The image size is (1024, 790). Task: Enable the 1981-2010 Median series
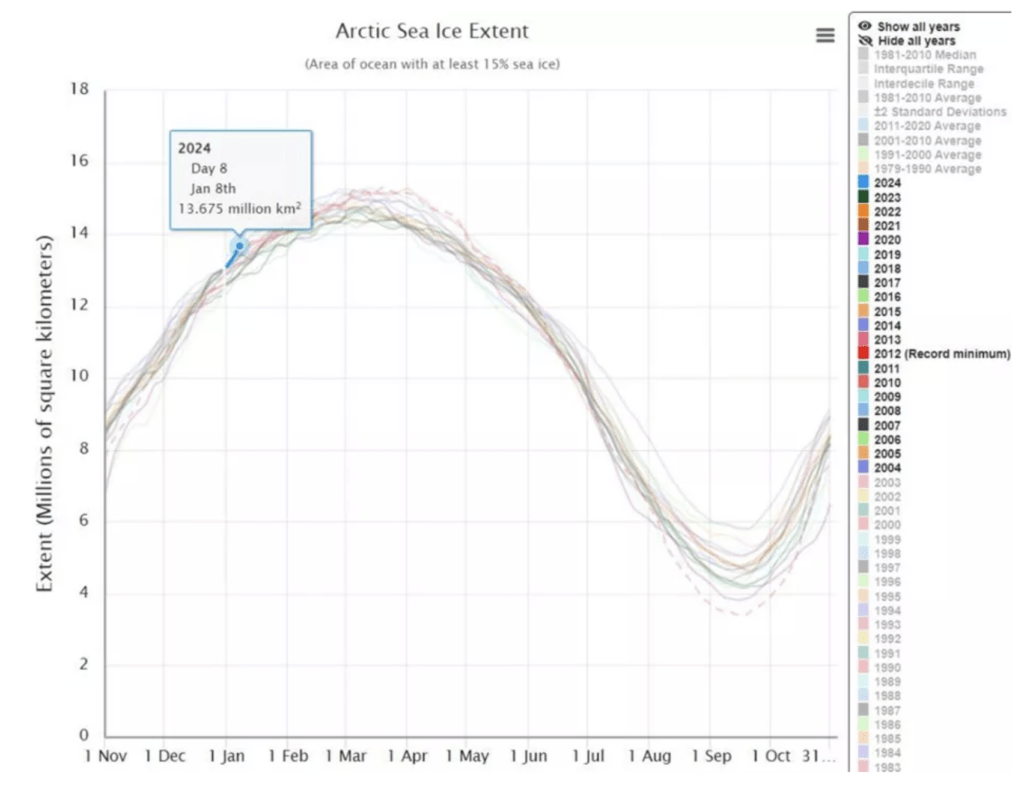coord(925,55)
